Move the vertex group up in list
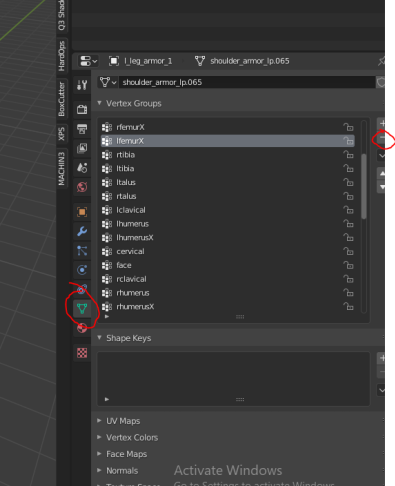The image size is (395, 486). click(382, 174)
